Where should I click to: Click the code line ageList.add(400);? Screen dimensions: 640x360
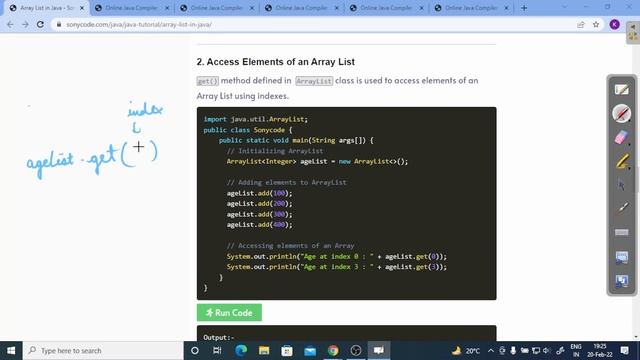[x=260, y=224]
